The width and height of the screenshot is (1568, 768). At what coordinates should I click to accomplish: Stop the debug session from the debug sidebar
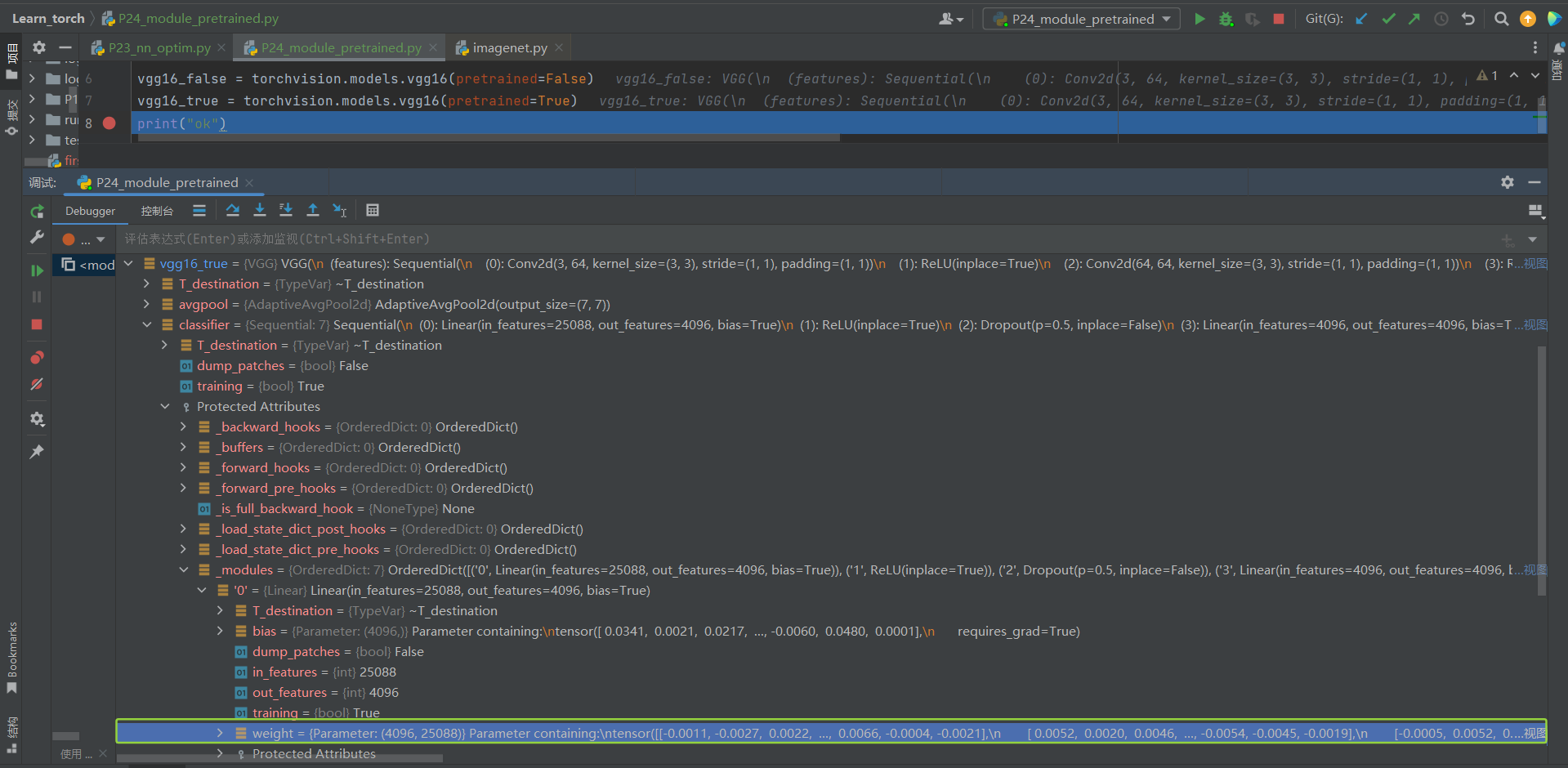coord(37,324)
